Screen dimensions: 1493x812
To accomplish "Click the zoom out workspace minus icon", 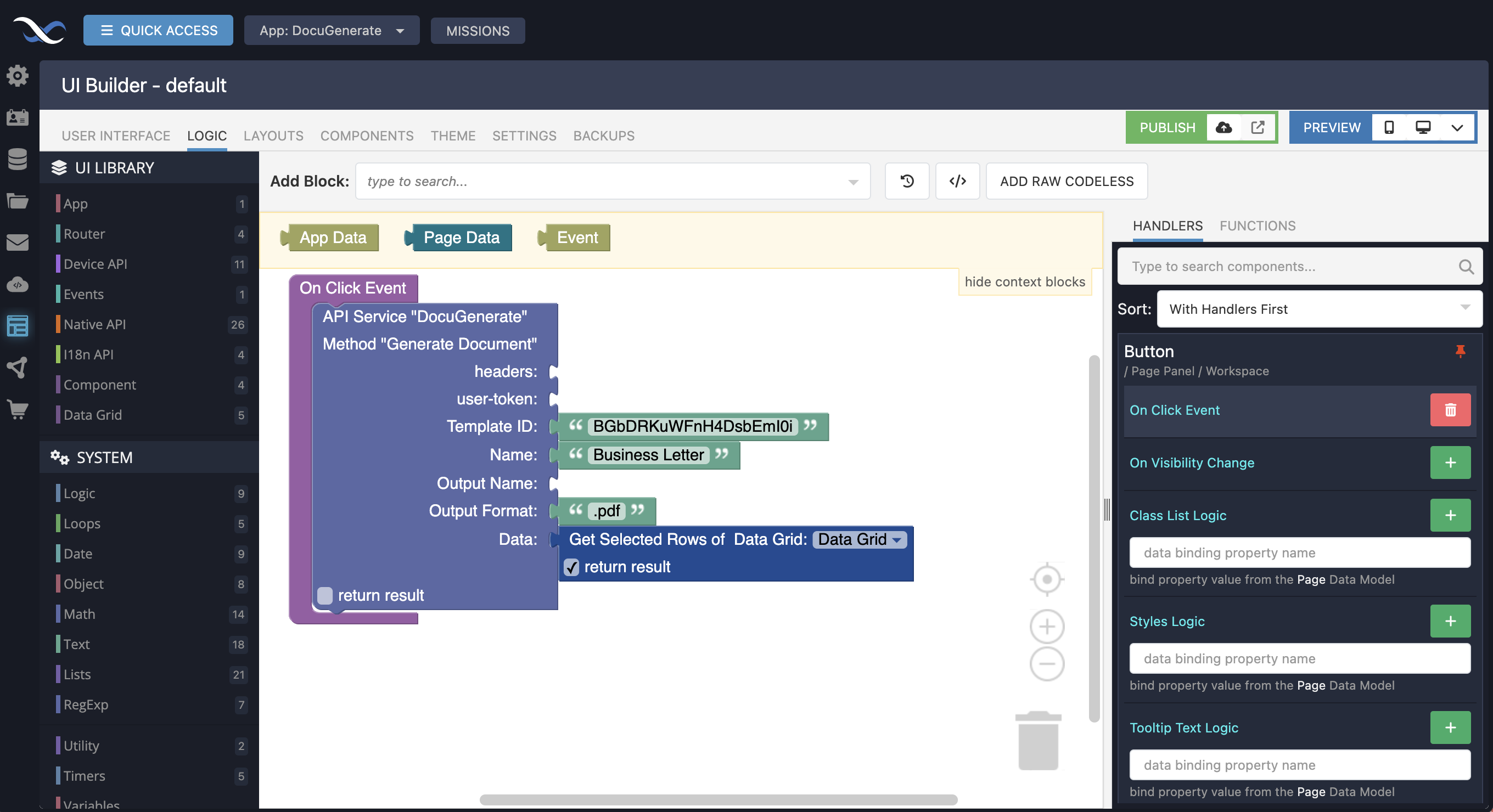I will click(1046, 664).
